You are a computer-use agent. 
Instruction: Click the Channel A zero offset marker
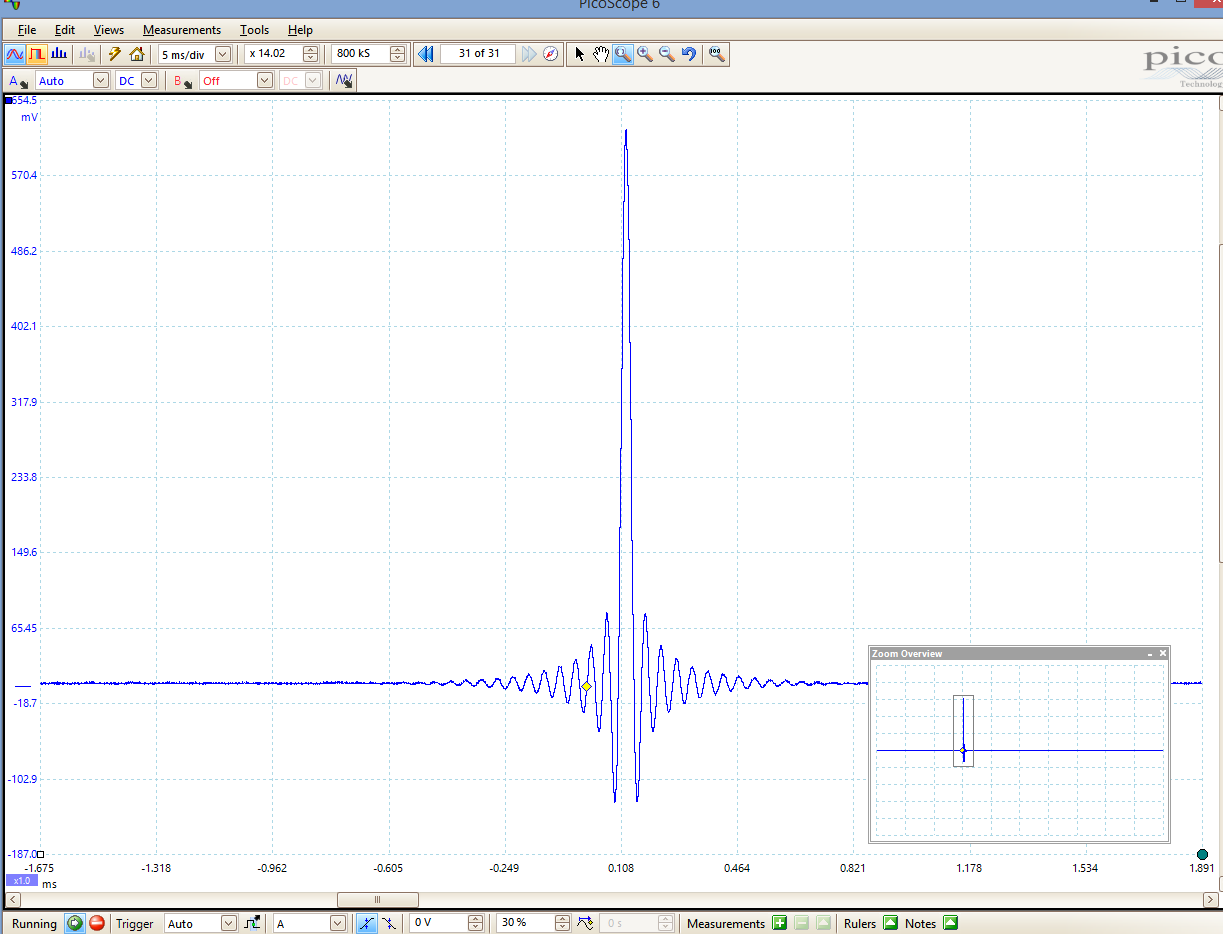[x=21, y=686]
